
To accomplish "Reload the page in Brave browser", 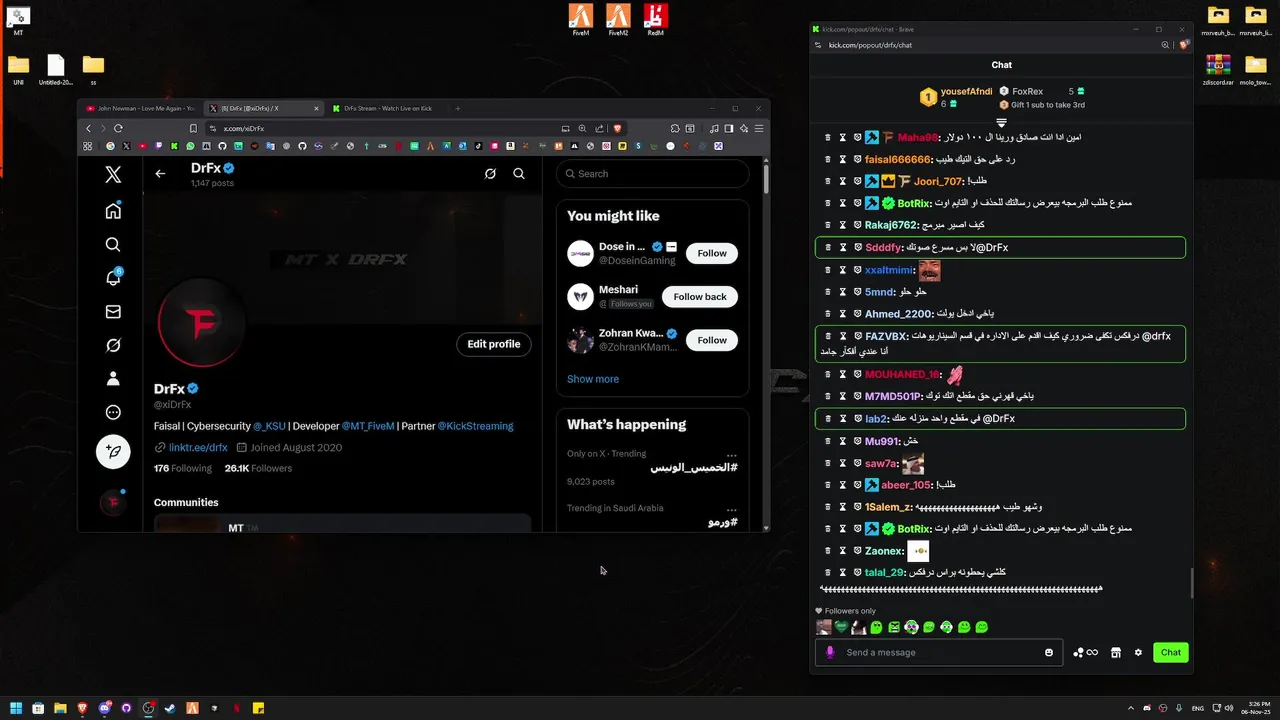I will (x=118, y=128).
